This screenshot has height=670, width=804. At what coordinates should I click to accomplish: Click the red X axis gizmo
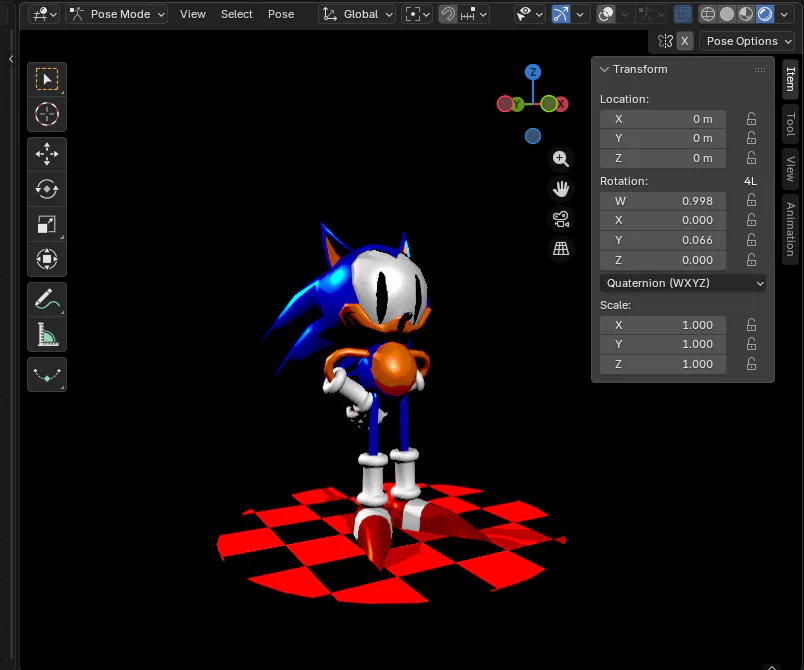coord(561,104)
